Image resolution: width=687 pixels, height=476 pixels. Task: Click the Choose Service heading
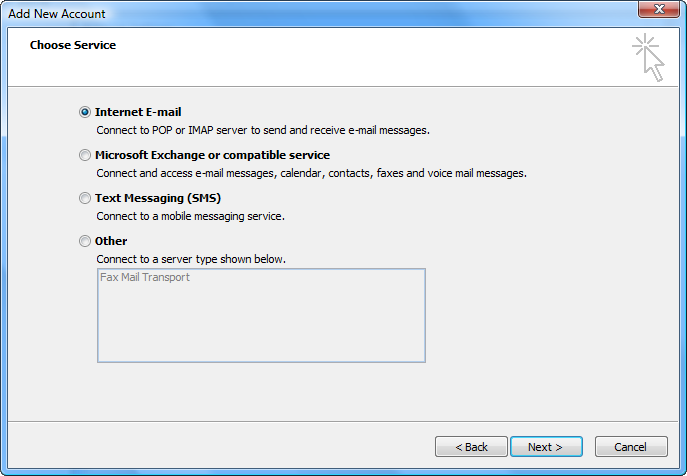(x=73, y=45)
